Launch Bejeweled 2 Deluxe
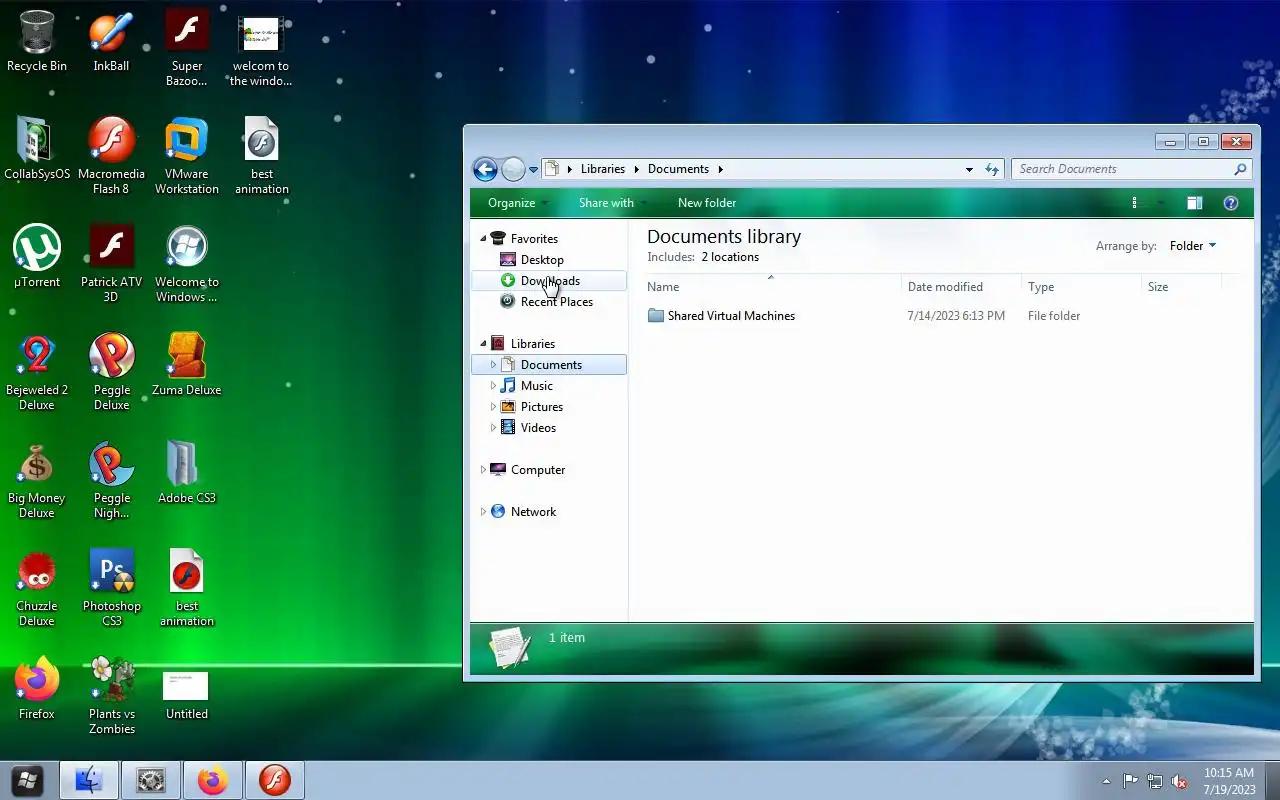 coord(37,371)
